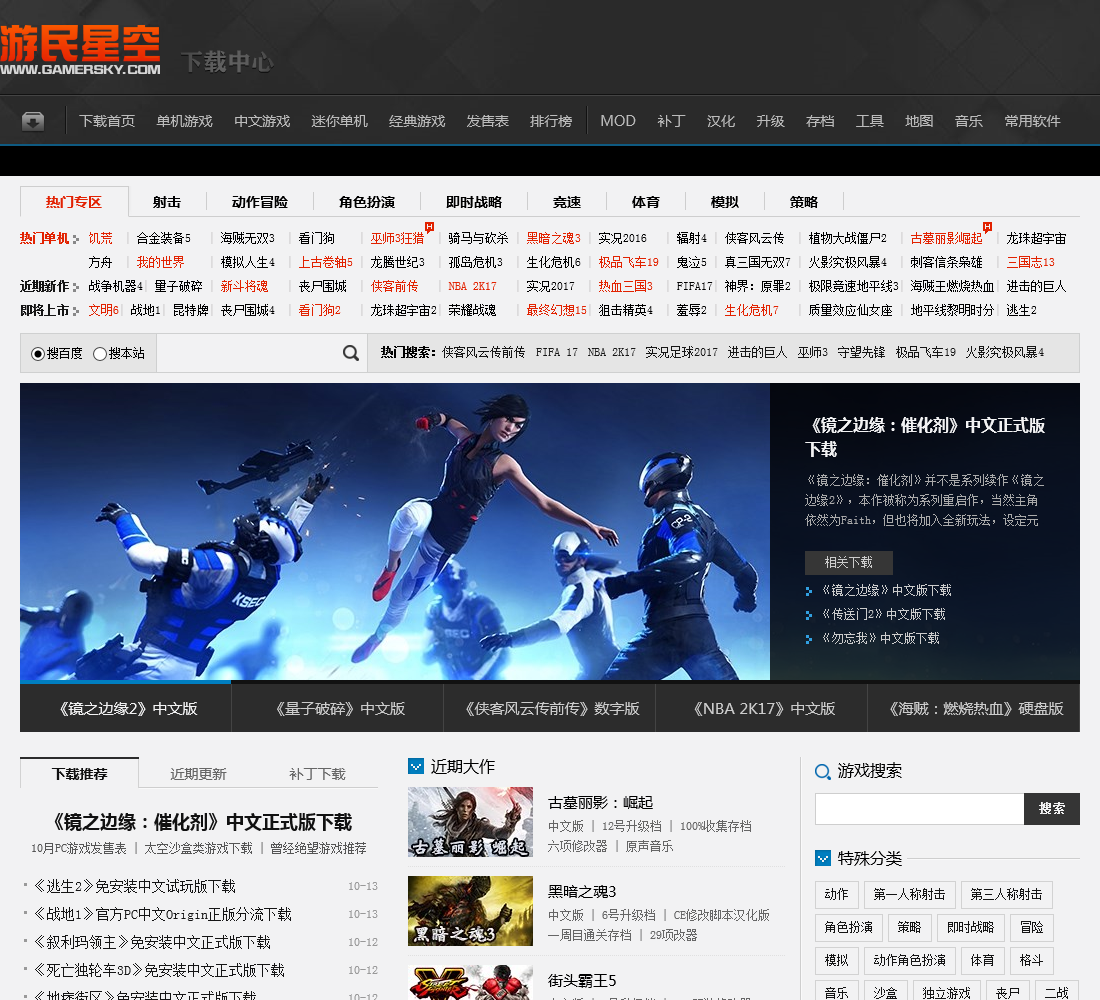Open 最终幻想15 upcoming game link
1100x1000 pixels.
[556, 310]
